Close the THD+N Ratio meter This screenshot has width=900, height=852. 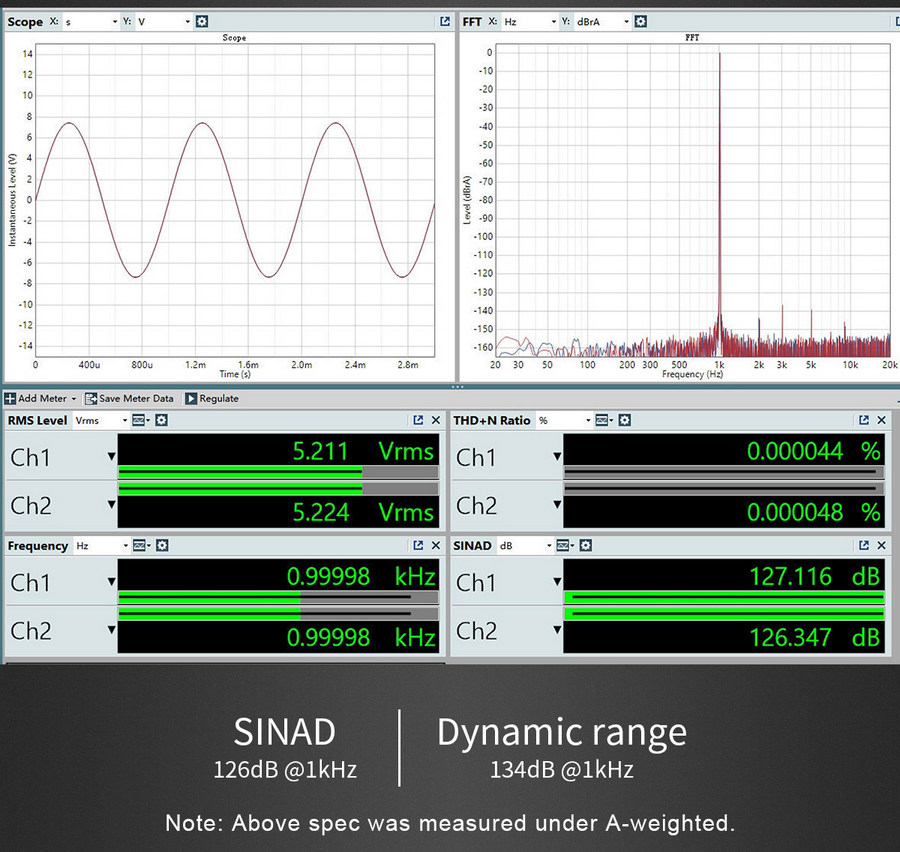(882, 420)
